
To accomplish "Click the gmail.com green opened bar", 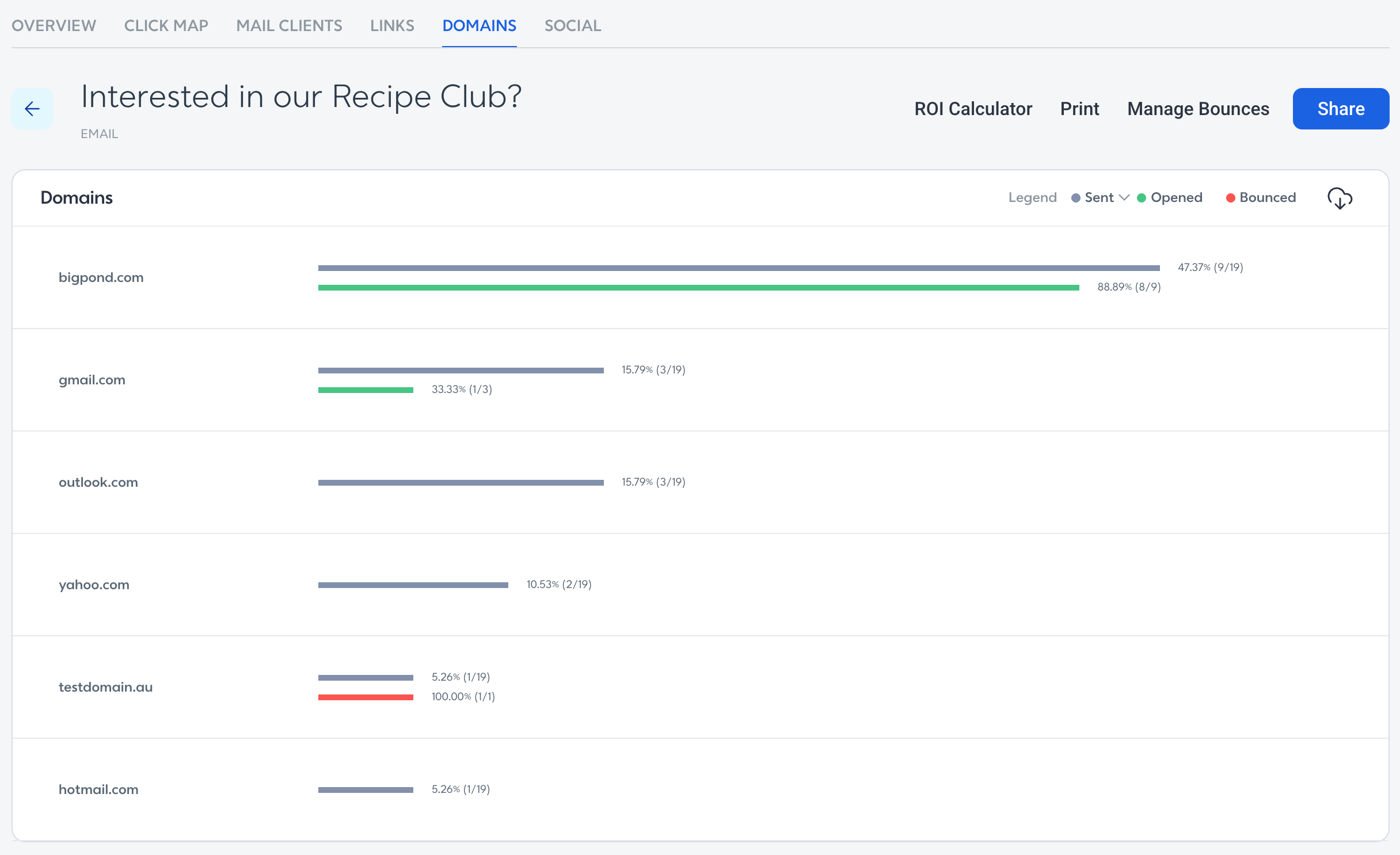I will pyautogui.click(x=366, y=390).
